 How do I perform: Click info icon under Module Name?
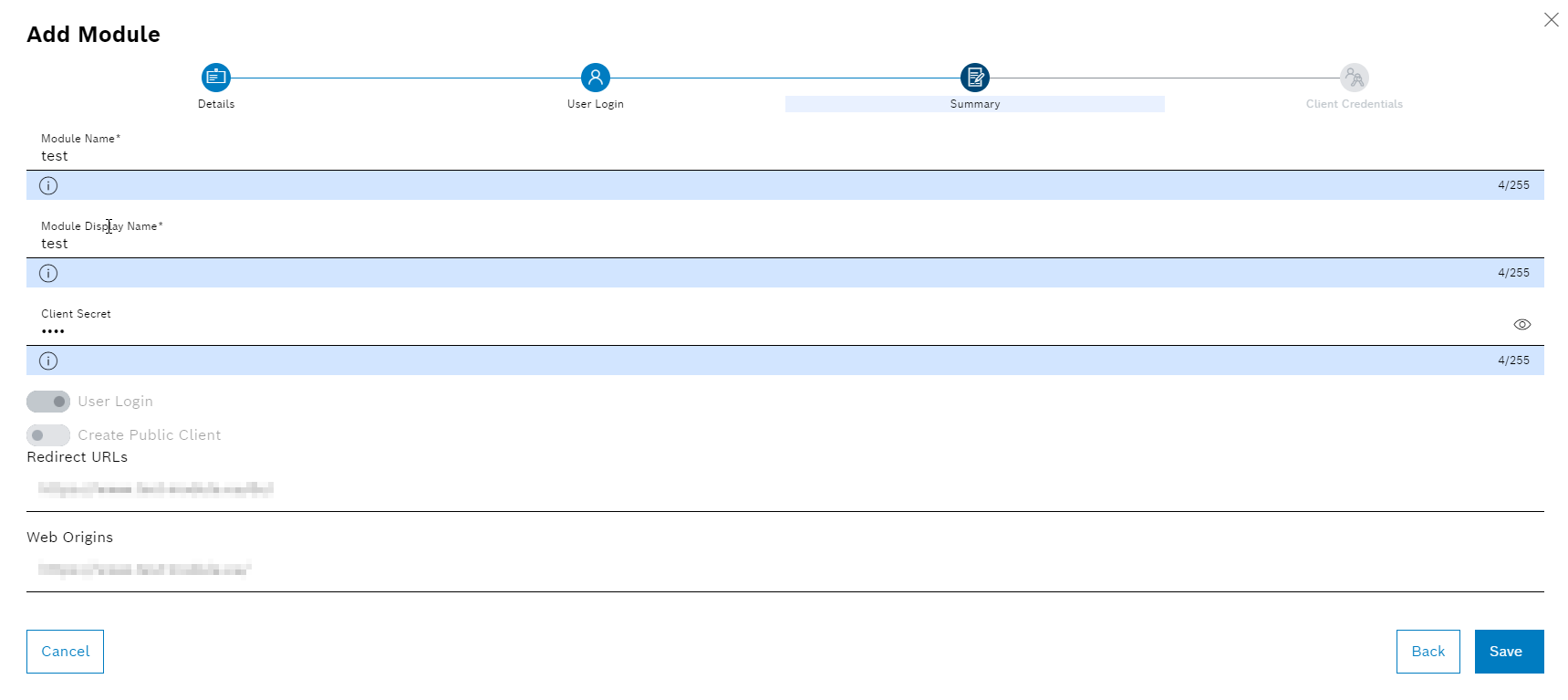tap(48, 186)
